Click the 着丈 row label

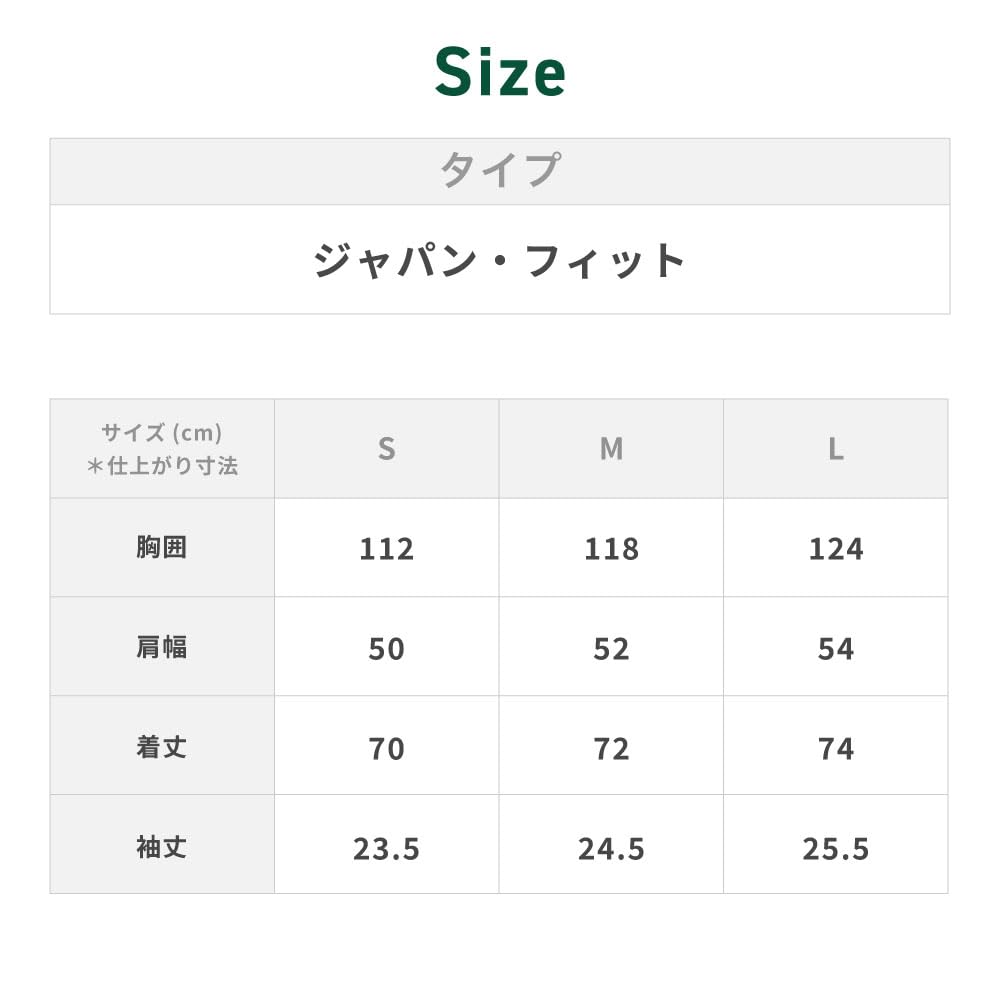(x=162, y=747)
